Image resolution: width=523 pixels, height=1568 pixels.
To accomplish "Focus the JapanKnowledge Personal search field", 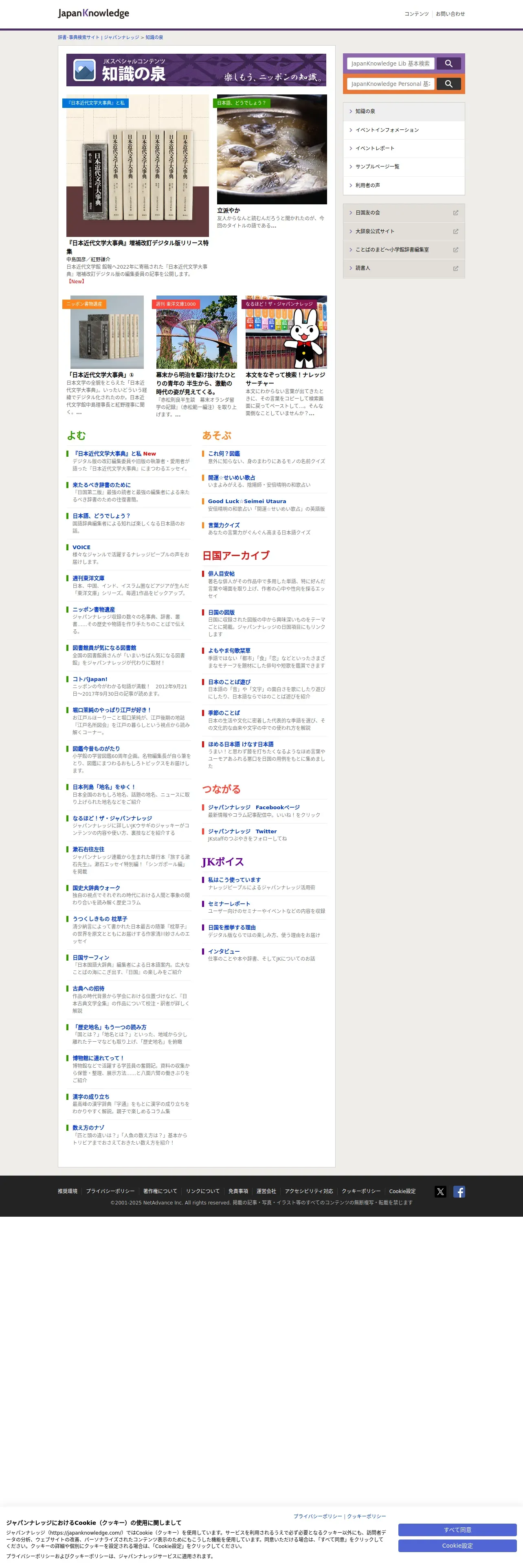I will coord(390,84).
